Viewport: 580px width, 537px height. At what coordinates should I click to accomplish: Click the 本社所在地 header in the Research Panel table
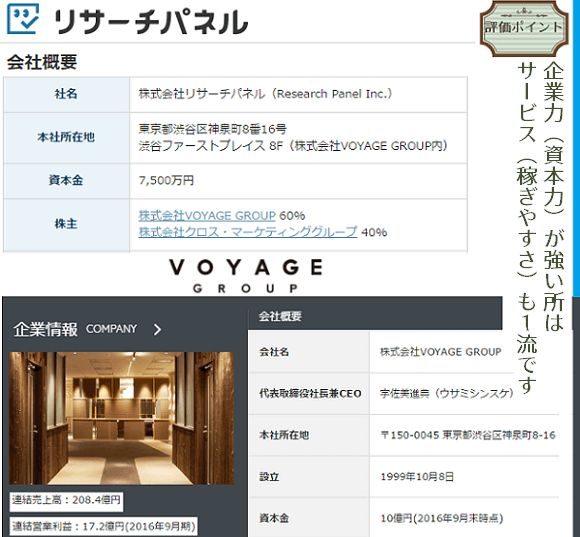[67, 137]
